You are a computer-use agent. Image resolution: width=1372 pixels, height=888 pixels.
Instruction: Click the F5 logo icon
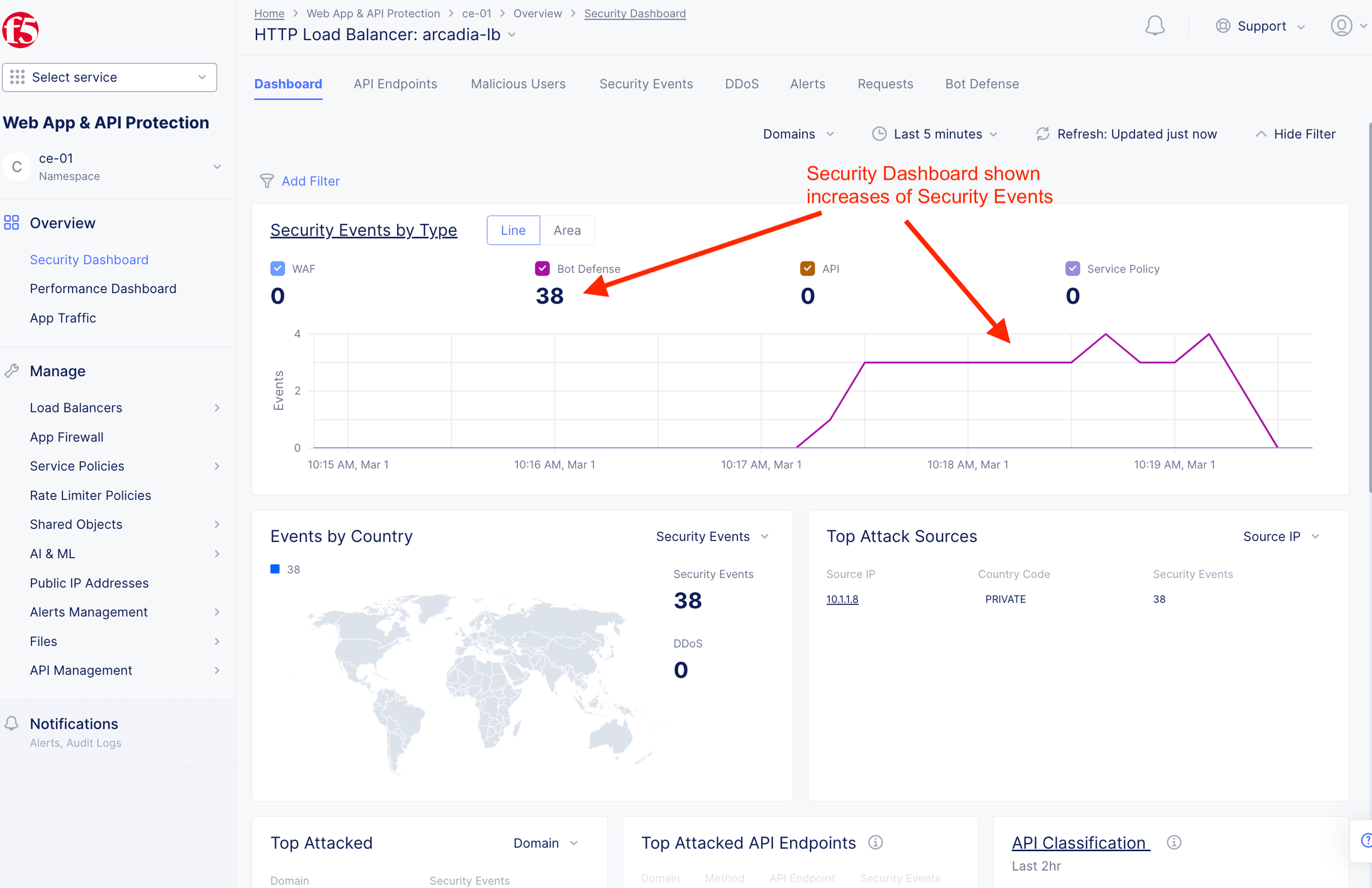(x=20, y=29)
